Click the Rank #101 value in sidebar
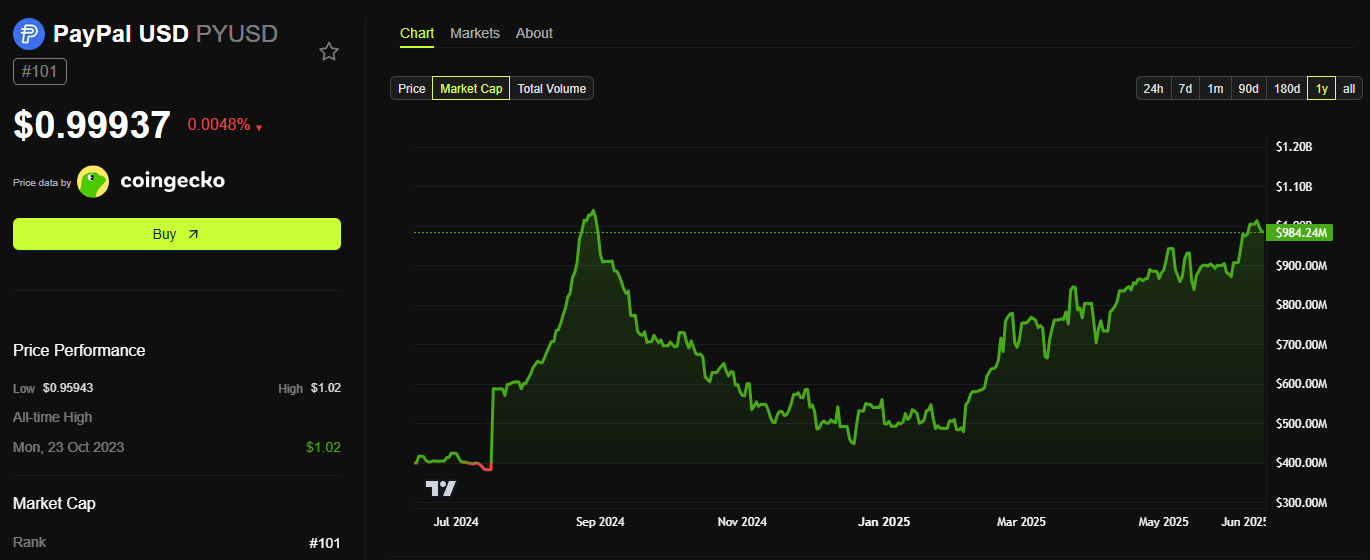Viewport: 1370px width, 560px height. (325, 543)
